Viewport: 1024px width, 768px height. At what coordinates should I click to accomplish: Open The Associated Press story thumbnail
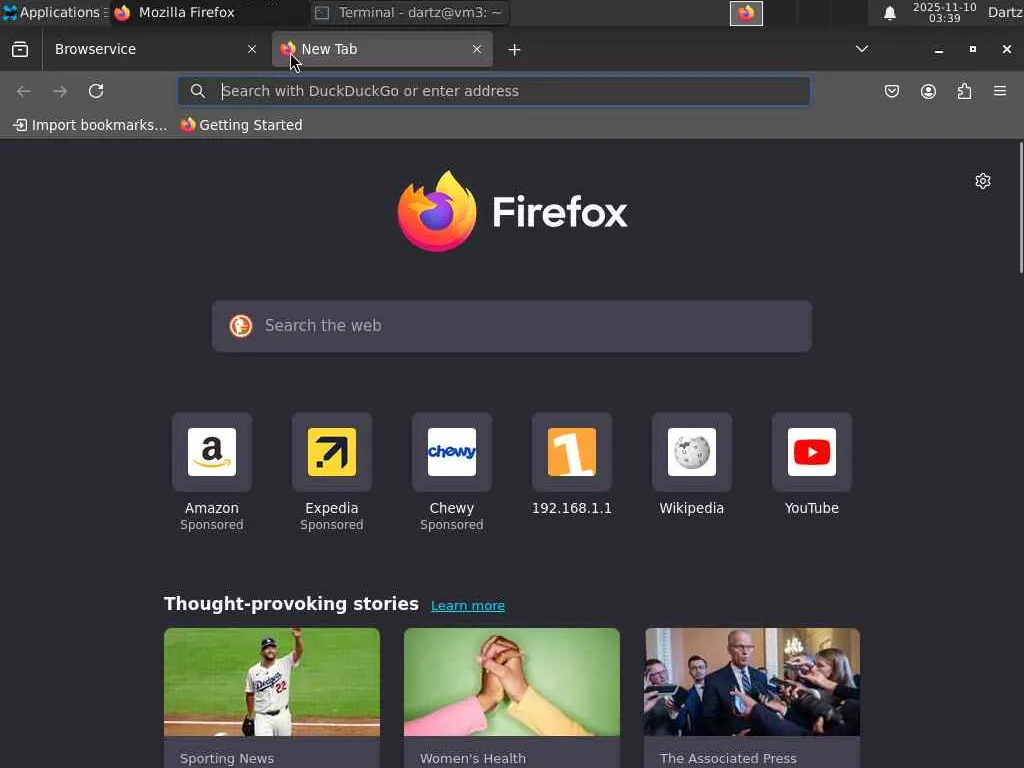coord(752,682)
